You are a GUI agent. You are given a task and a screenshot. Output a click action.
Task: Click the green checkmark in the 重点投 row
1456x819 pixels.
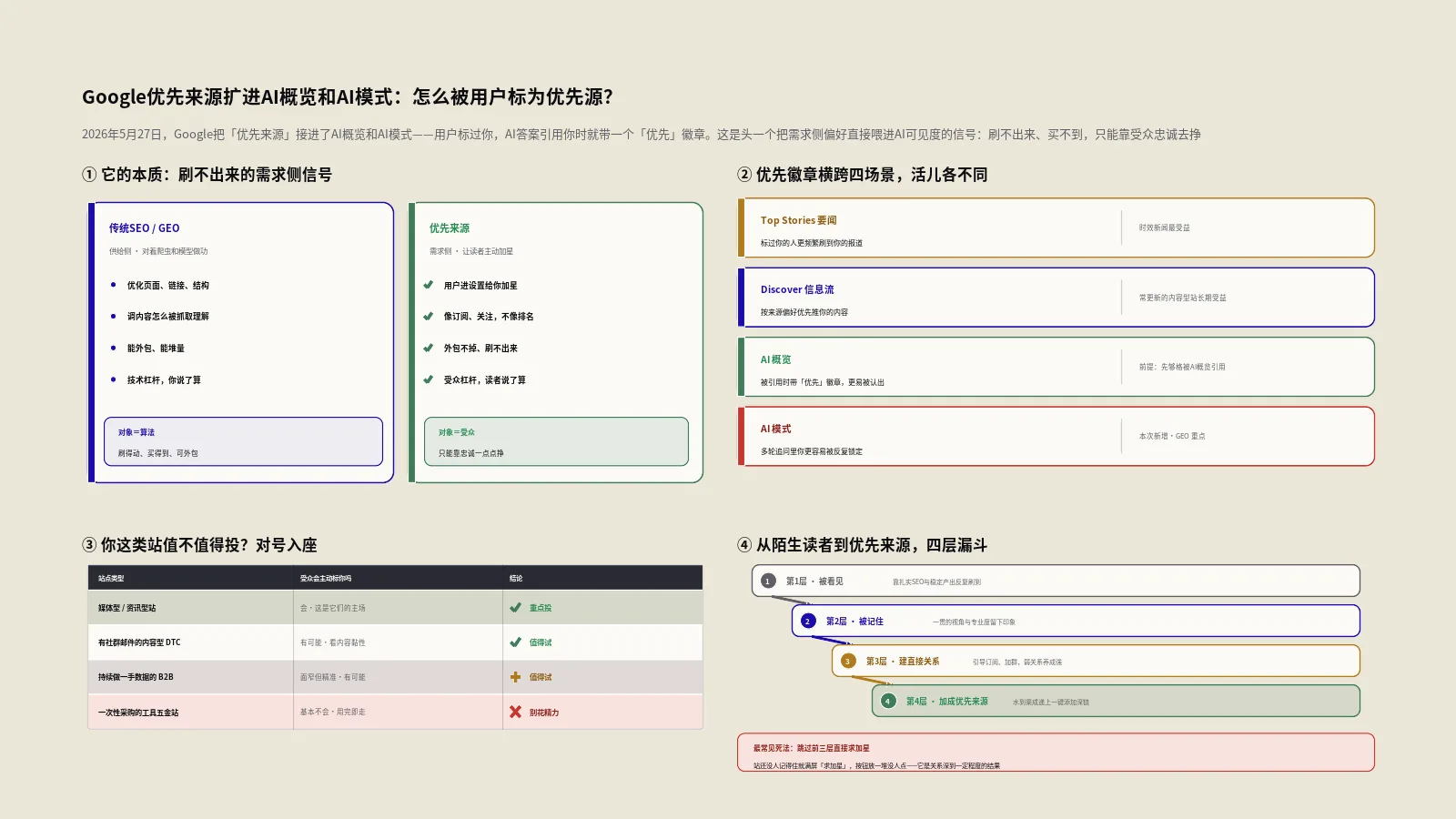click(x=516, y=608)
